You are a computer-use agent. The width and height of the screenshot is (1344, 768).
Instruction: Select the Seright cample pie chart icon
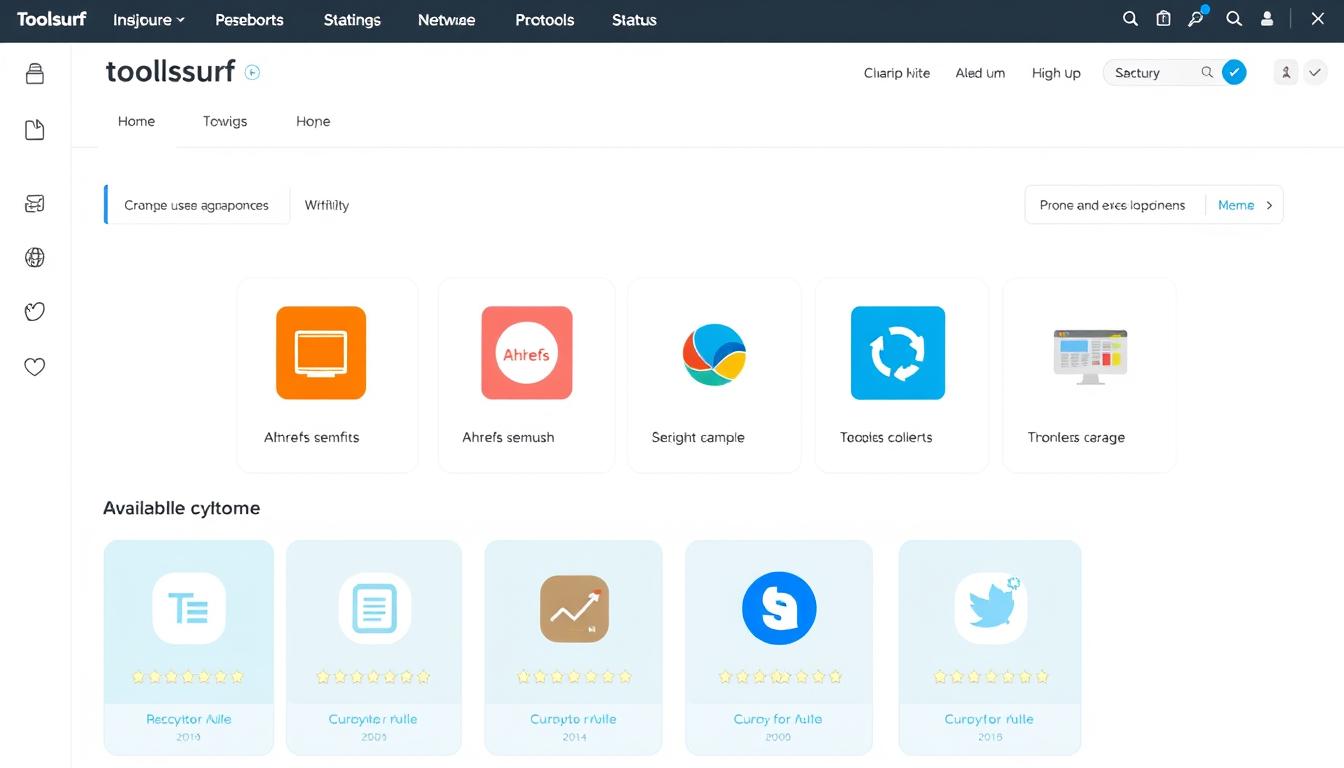click(x=714, y=352)
